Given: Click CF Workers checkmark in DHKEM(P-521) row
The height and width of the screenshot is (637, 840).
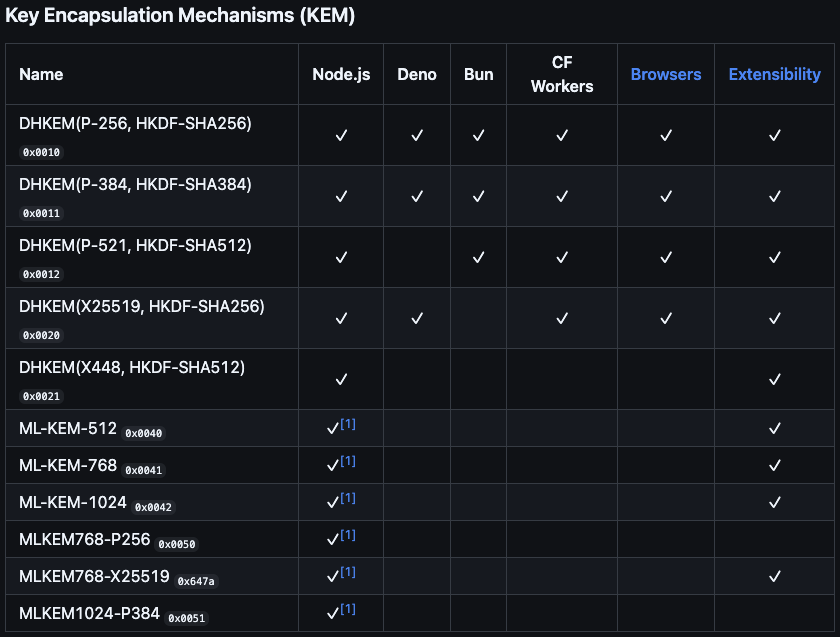Looking at the screenshot, I should (562, 258).
